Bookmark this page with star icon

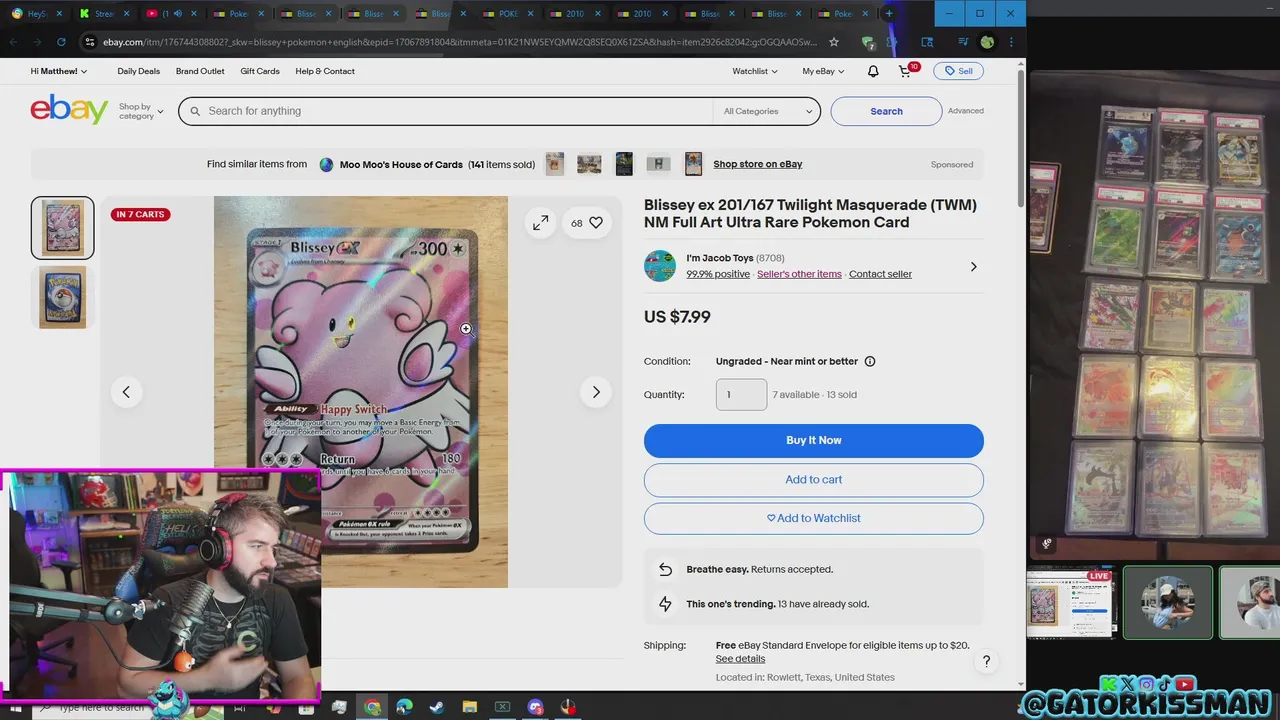[834, 42]
